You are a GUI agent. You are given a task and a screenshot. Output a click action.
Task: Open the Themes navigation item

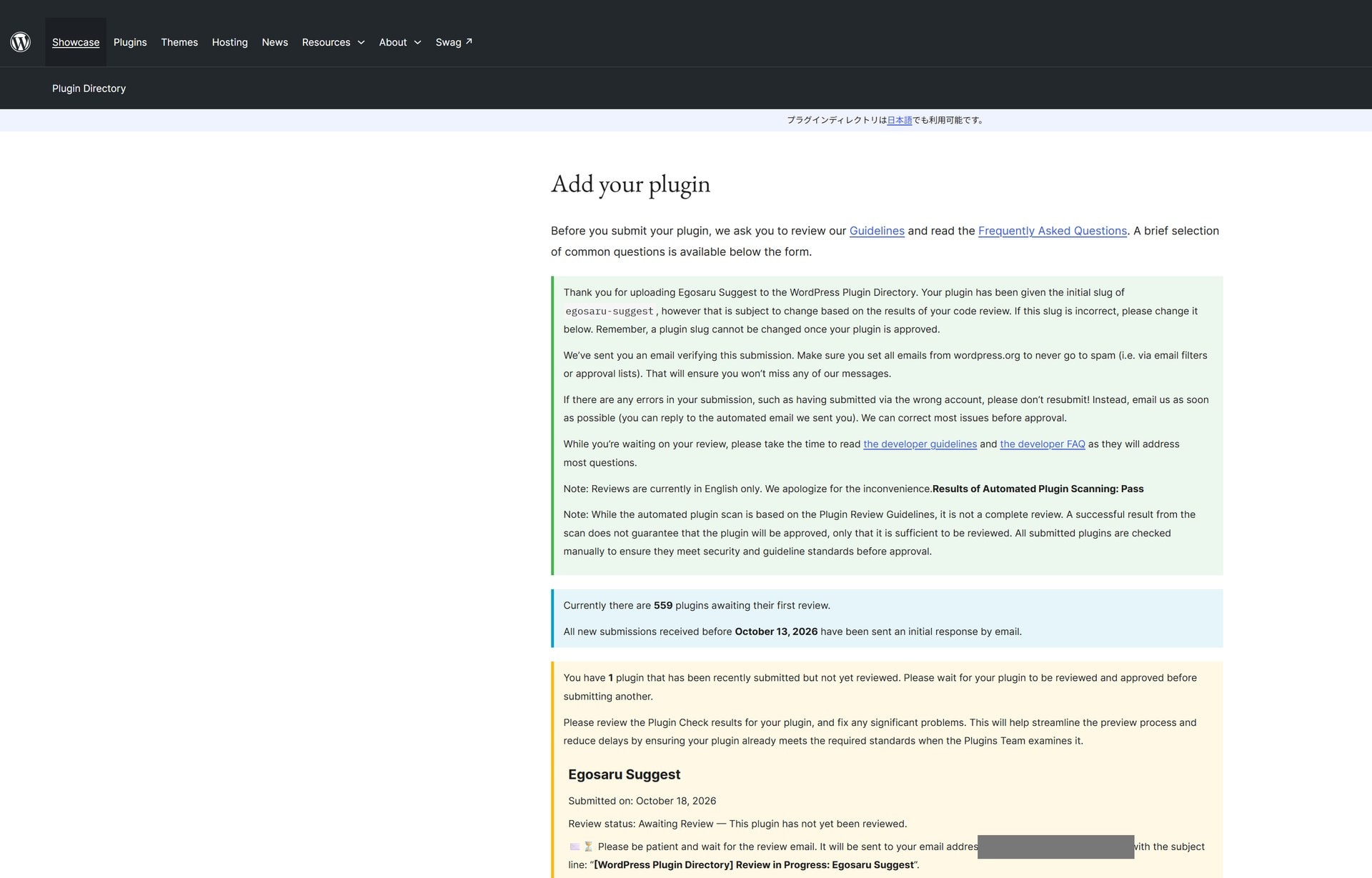pyautogui.click(x=179, y=42)
